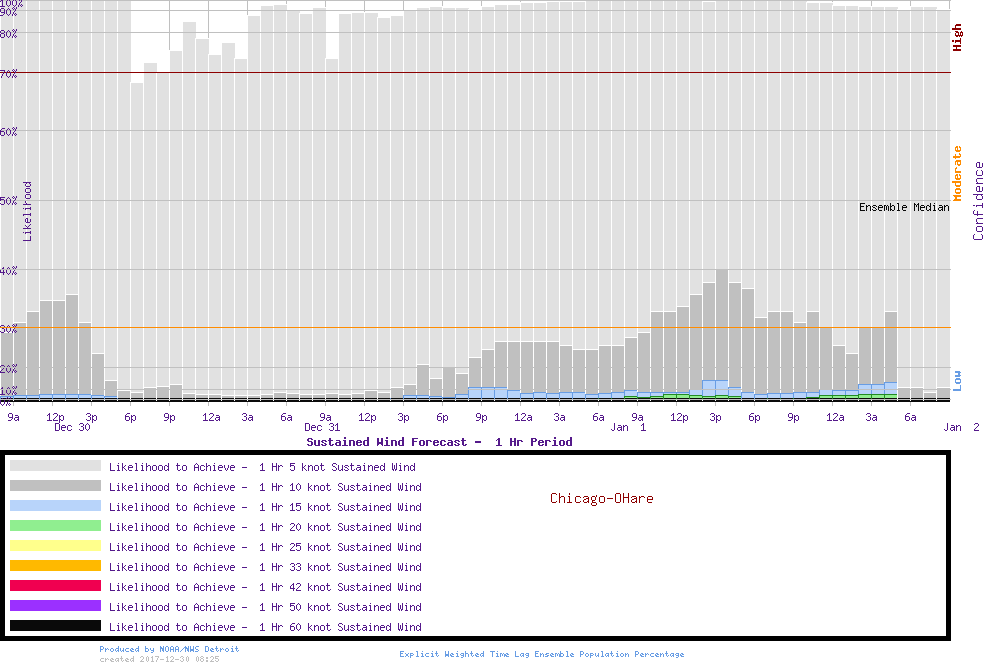
Task: Click the Ensemble Median label
Action: [x=904, y=207]
